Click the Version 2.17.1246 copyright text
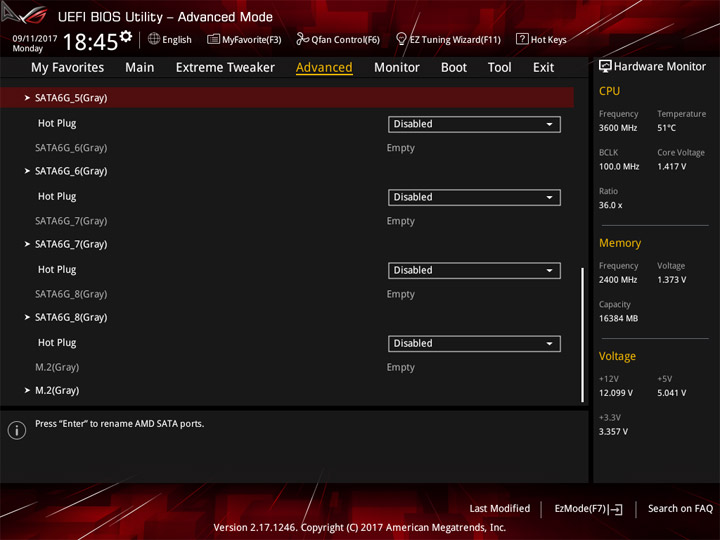Image resolution: width=720 pixels, height=540 pixels. point(360,528)
